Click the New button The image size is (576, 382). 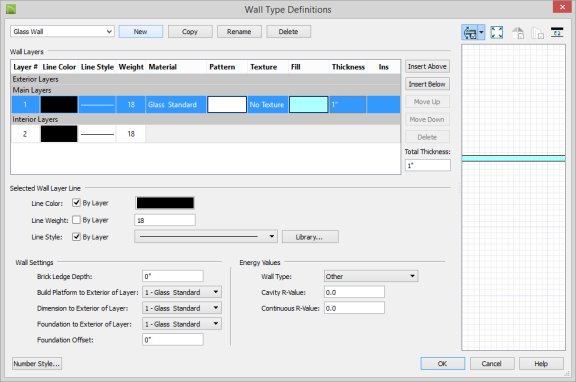(140, 32)
